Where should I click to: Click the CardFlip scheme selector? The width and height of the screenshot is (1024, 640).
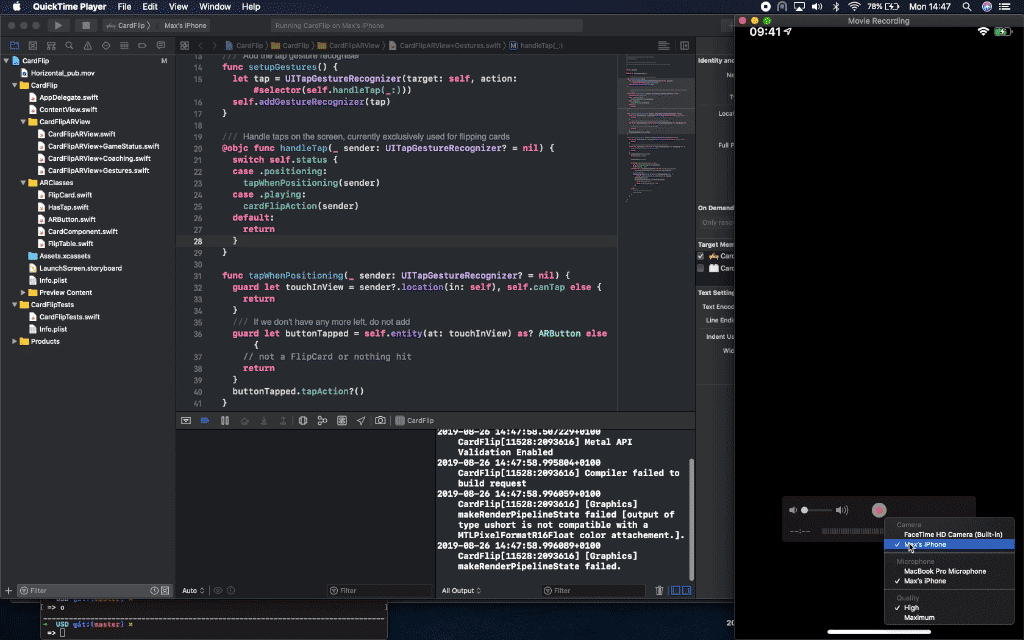[127, 25]
